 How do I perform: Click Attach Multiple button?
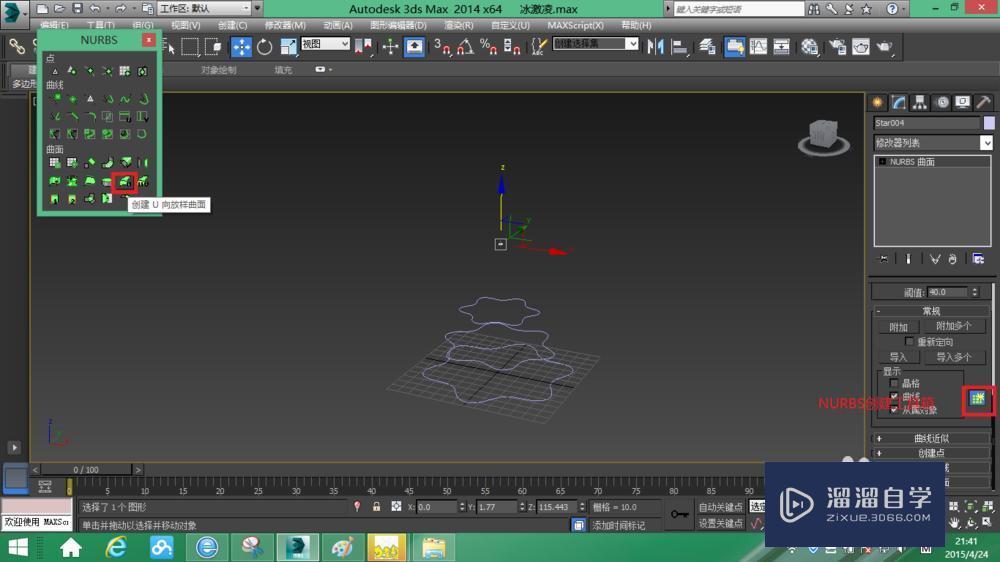point(953,326)
